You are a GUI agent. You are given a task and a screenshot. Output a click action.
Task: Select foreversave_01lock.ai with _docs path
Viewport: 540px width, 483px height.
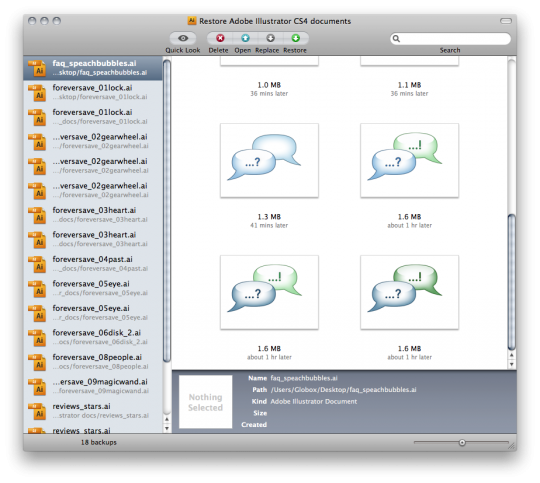(93, 117)
